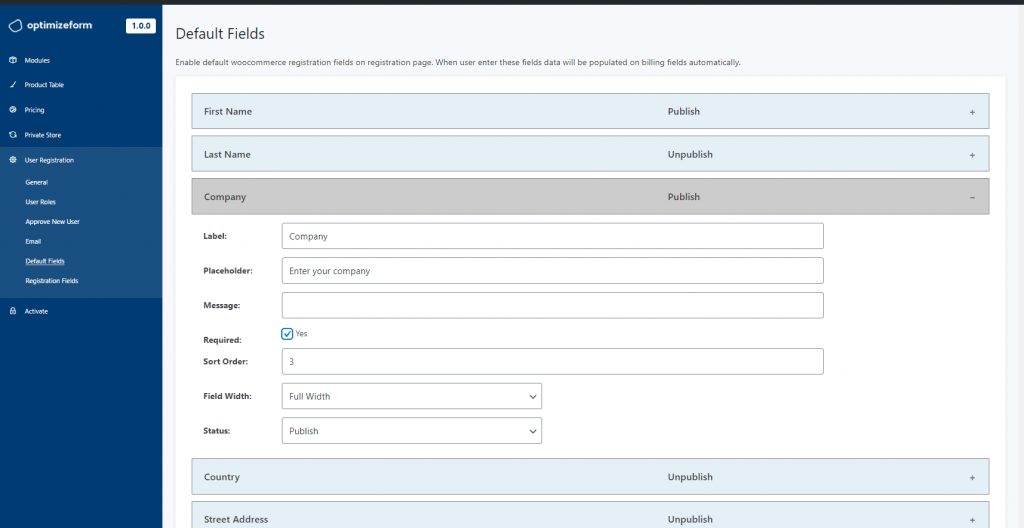
Task: Click the Placeholder text input
Action: [x=552, y=271]
